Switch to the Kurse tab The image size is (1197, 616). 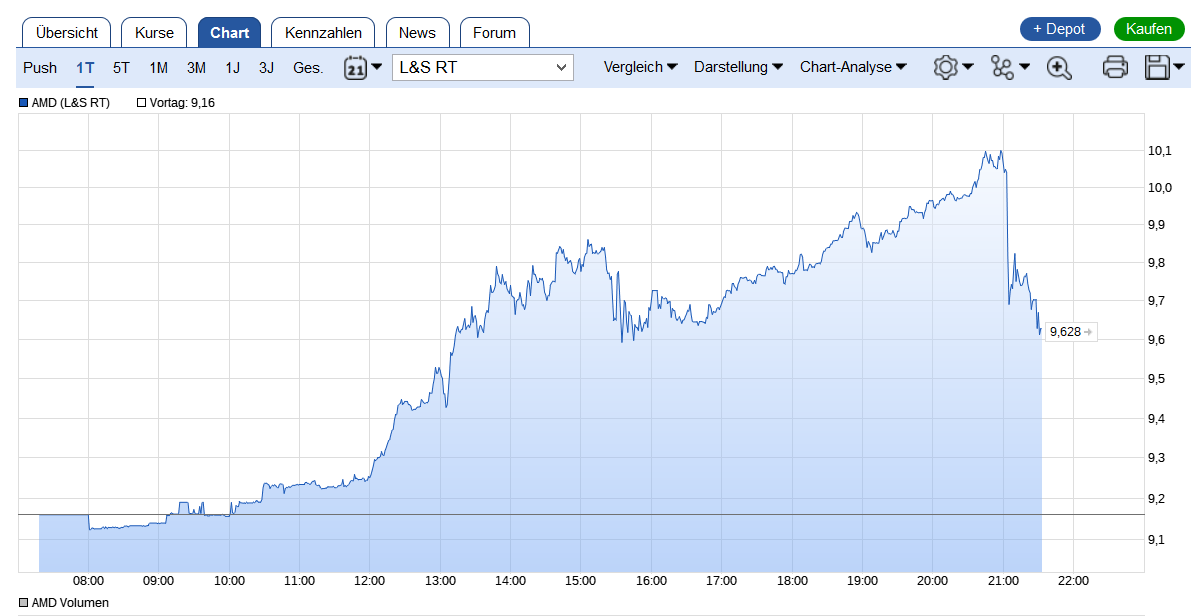pyautogui.click(x=154, y=33)
